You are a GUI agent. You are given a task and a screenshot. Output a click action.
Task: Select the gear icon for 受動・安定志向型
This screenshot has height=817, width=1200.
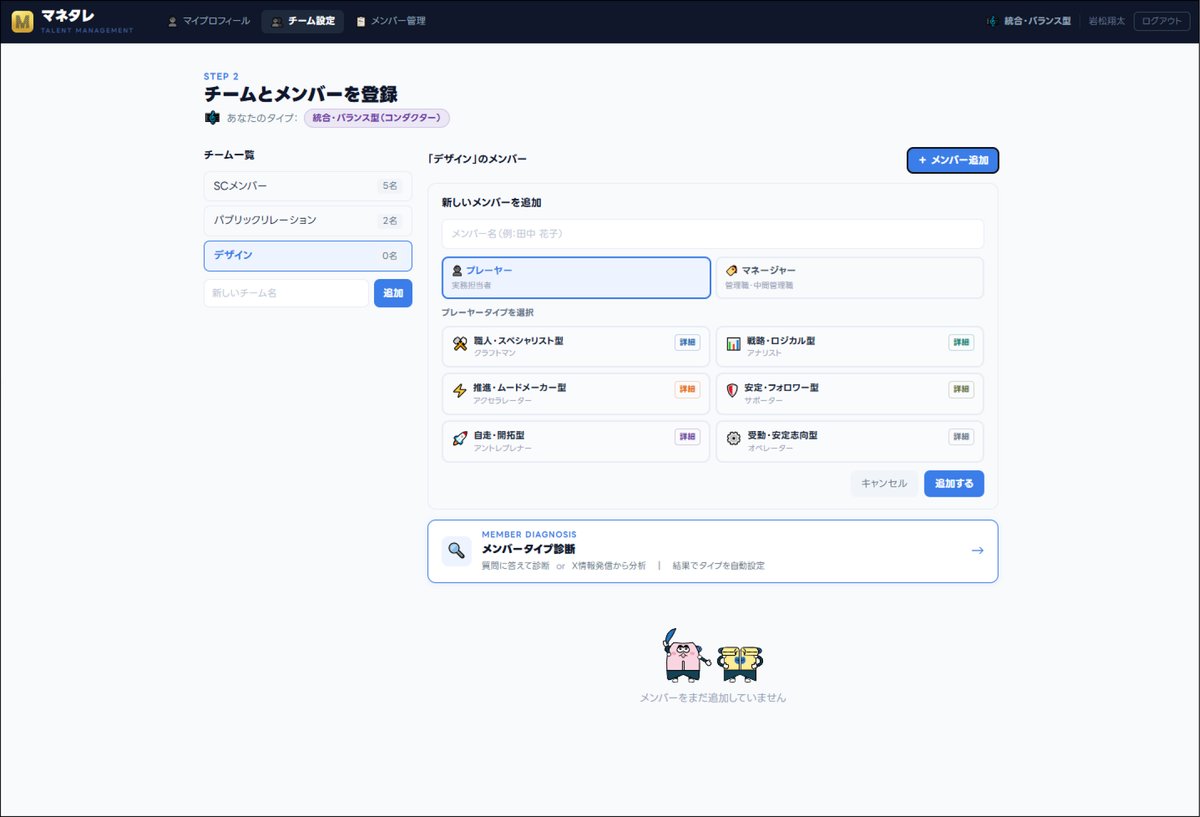(733, 439)
